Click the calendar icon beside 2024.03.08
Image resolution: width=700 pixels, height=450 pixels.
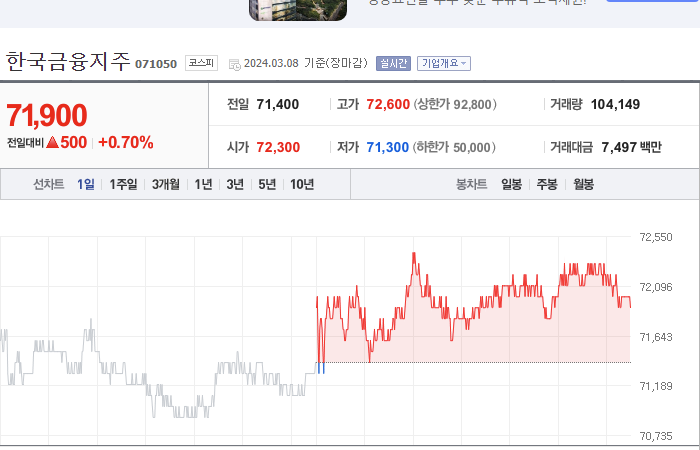[x=235, y=65]
